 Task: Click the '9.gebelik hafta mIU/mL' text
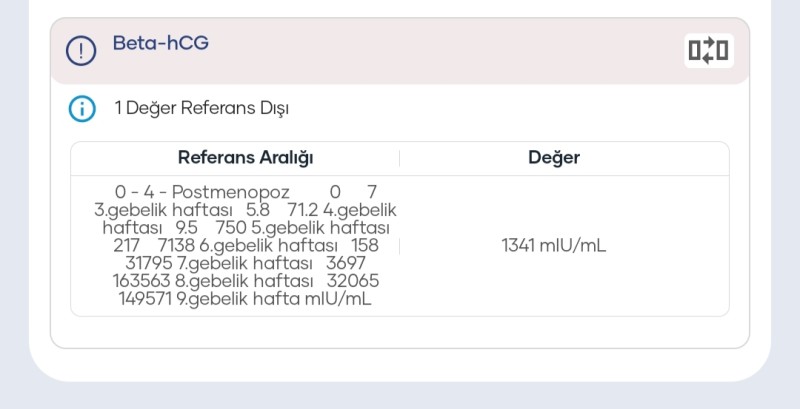(x=275, y=298)
